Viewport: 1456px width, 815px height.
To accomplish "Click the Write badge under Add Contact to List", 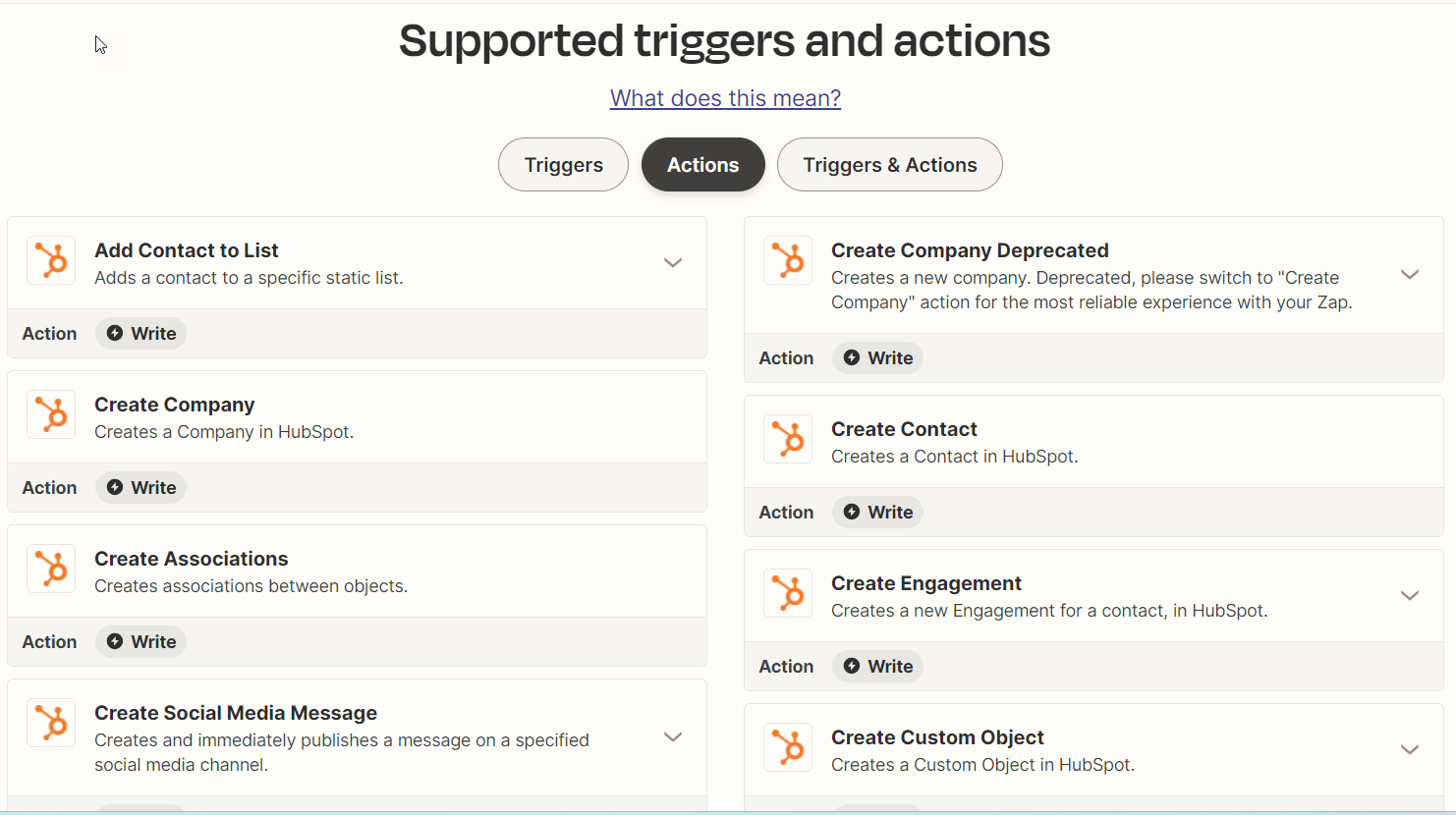I will pos(140,333).
